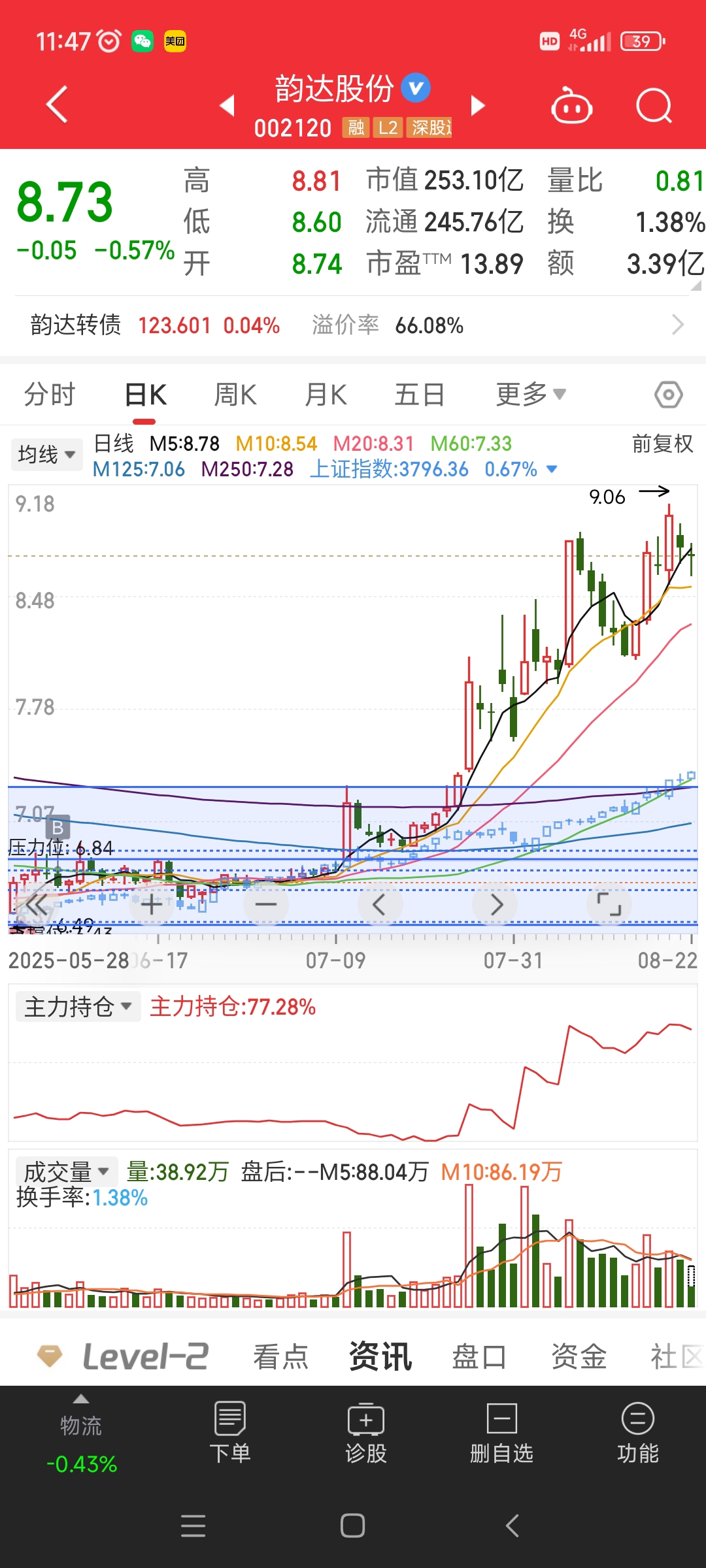Open 更多 period dropdown

pyautogui.click(x=530, y=394)
